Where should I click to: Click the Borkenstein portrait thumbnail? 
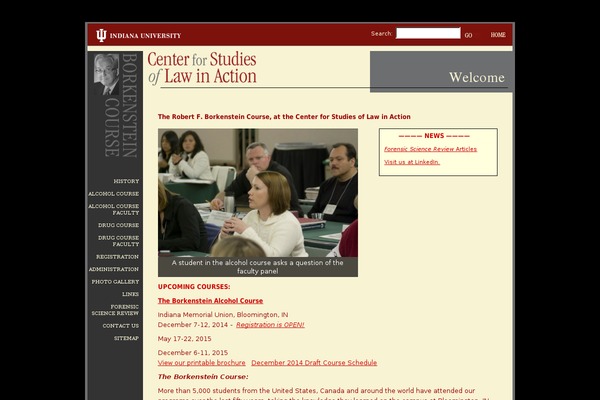tap(106, 74)
